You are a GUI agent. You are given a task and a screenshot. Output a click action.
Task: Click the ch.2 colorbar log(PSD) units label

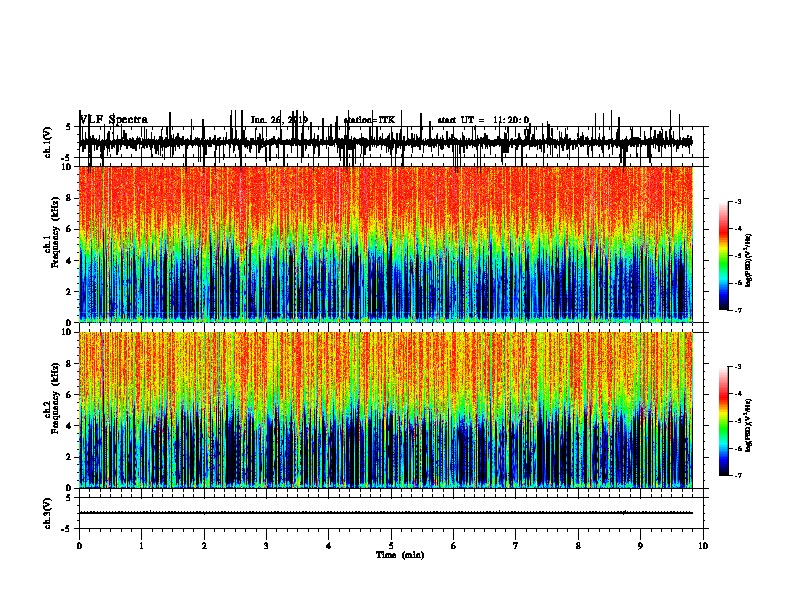pyautogui.click(x=748, y=426)
